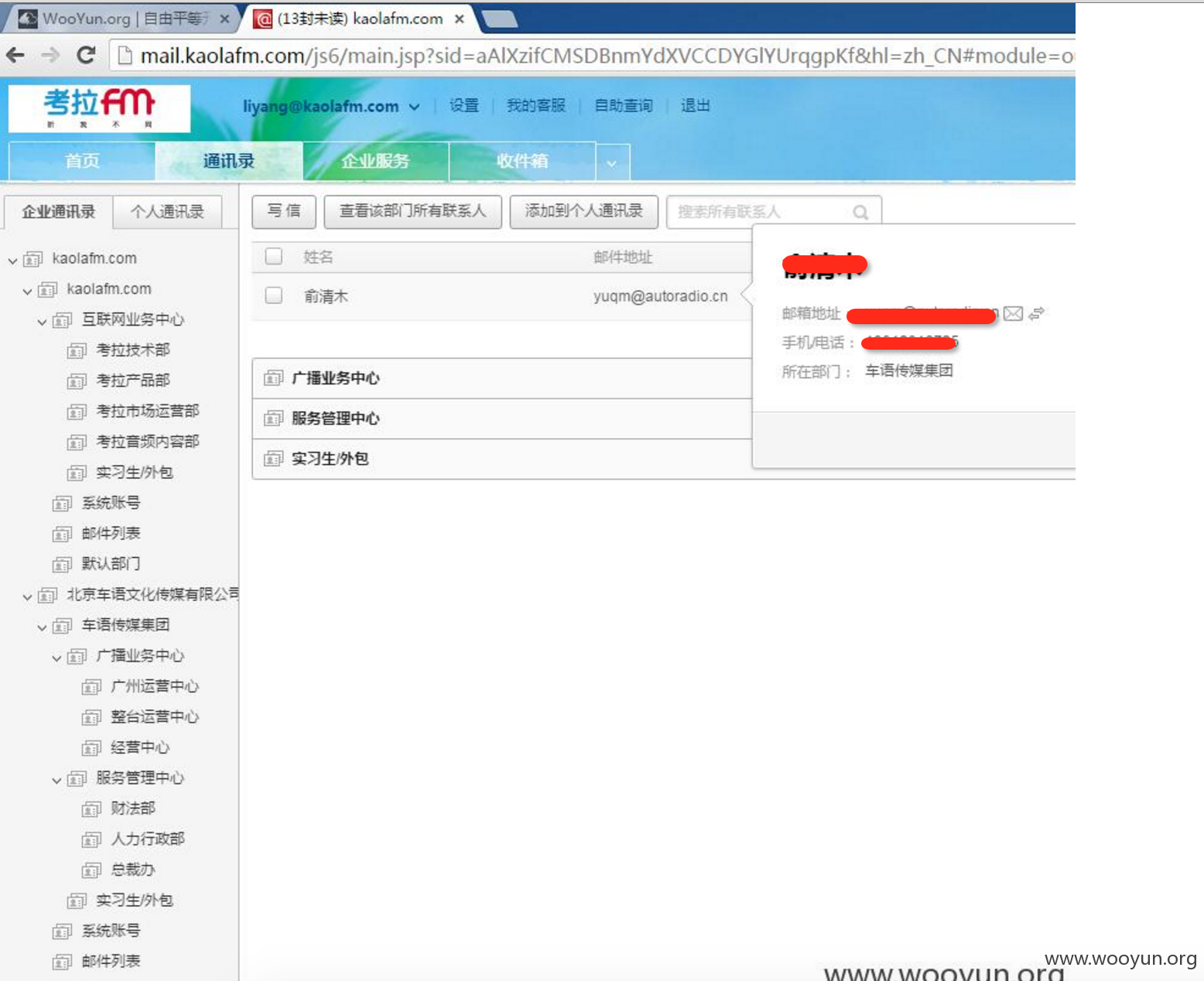Collapse 广播业务中心 node in the tree

(56, 658)
